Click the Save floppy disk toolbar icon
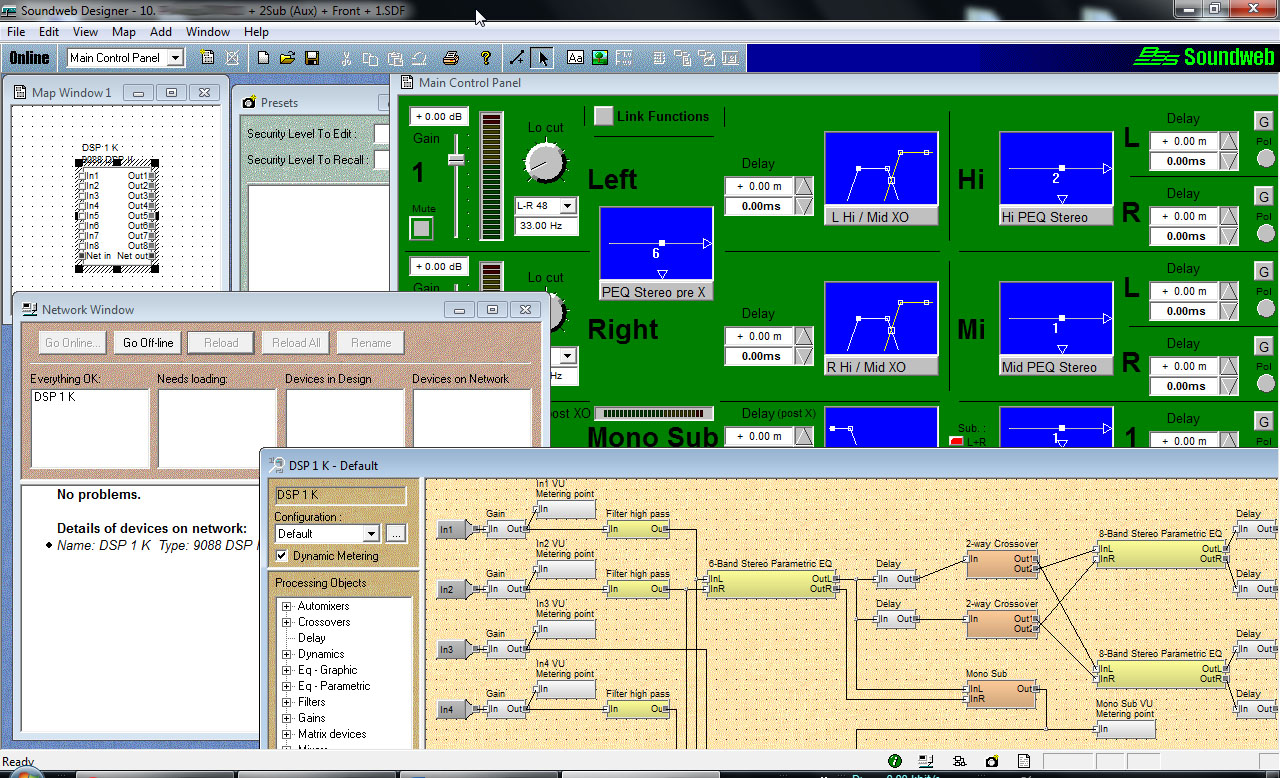Viewport: 1280px width, 778px height. pyautogui.click(x=312, y=58)
